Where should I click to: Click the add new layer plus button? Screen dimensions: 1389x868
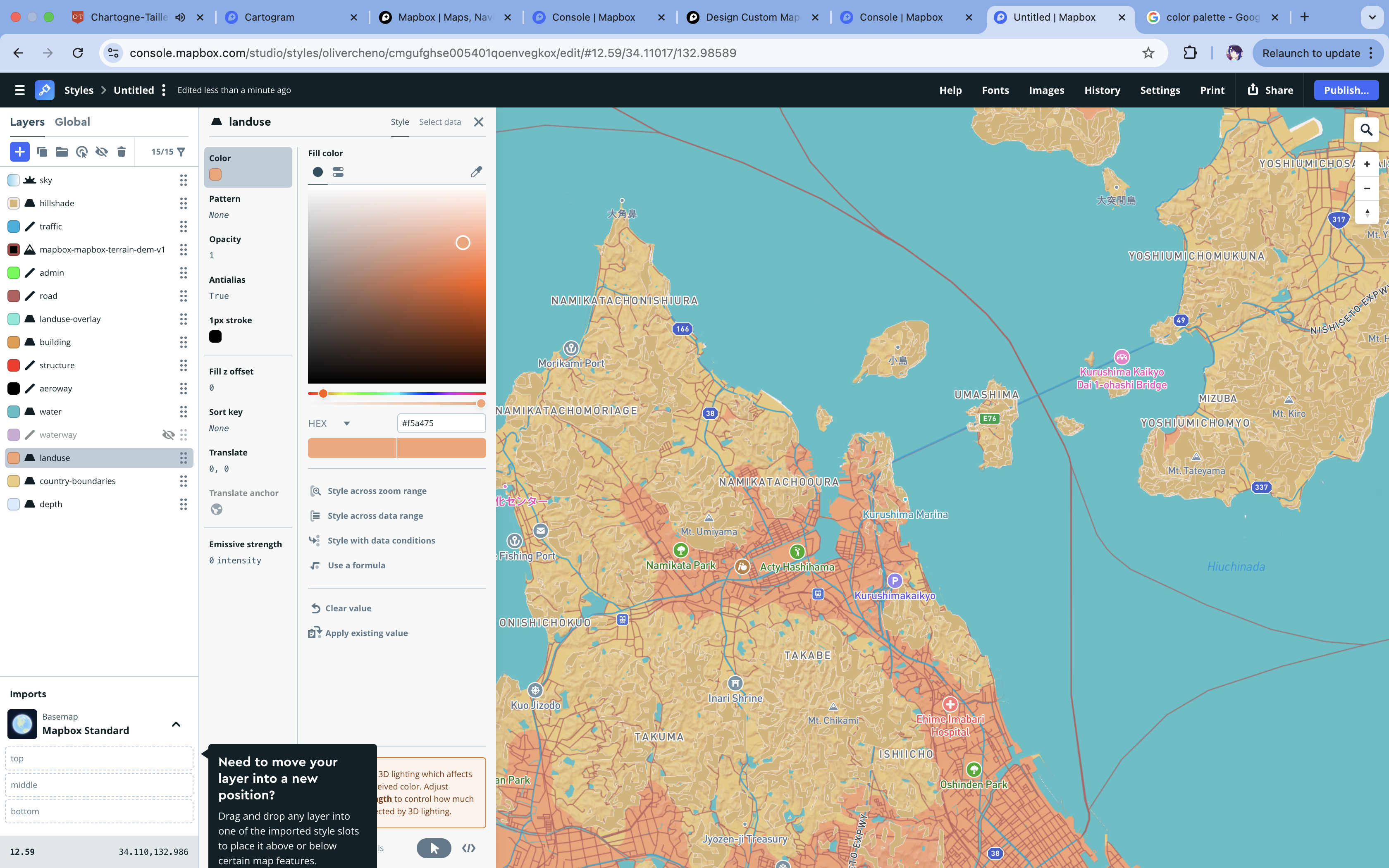point(19,152)
